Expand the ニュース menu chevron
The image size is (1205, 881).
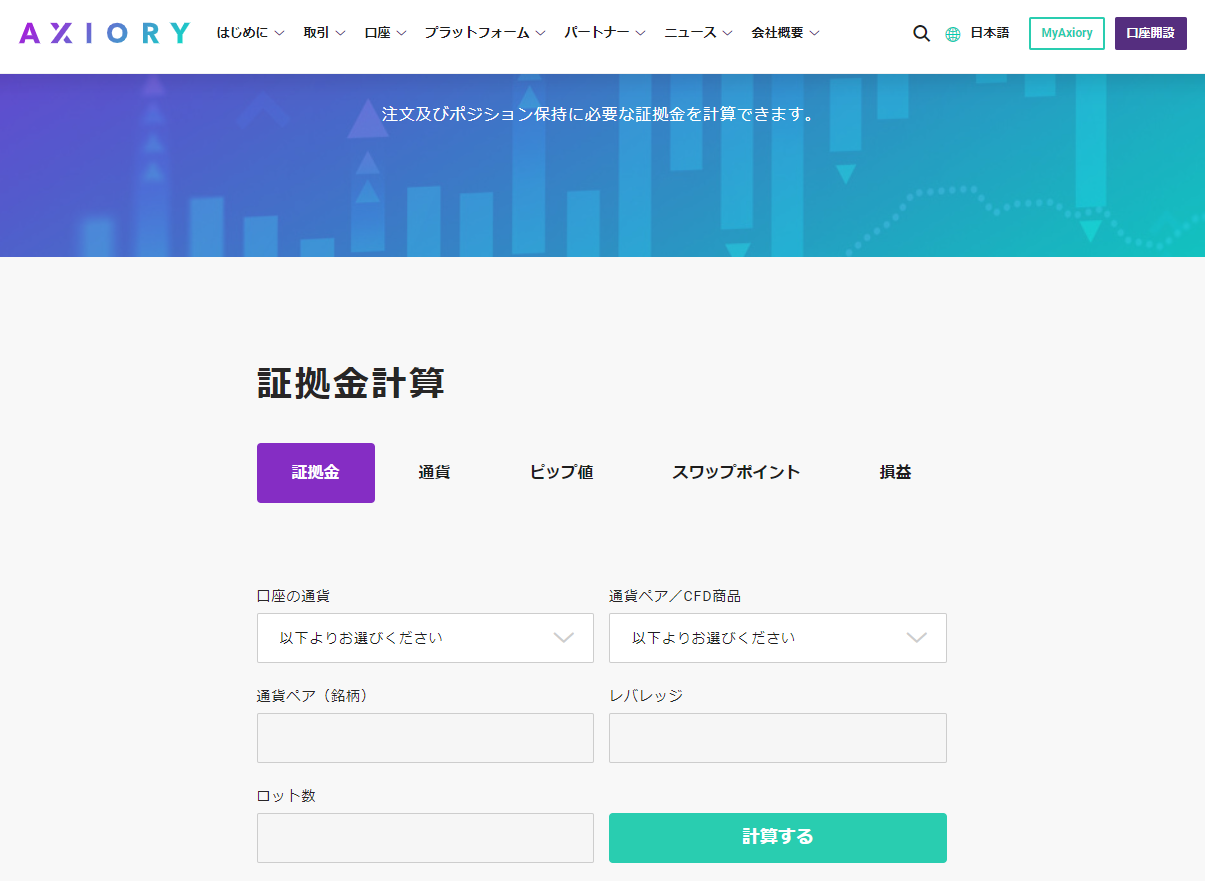point(727,32)
